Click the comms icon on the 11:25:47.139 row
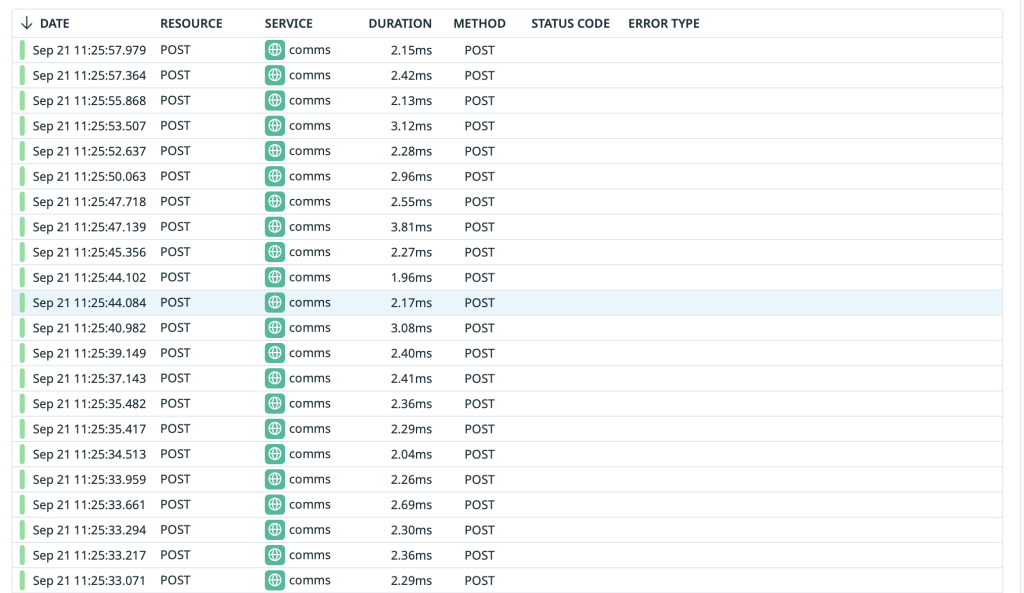Image resolution: width=1024 pixels, height=593 pixels. 274,226
